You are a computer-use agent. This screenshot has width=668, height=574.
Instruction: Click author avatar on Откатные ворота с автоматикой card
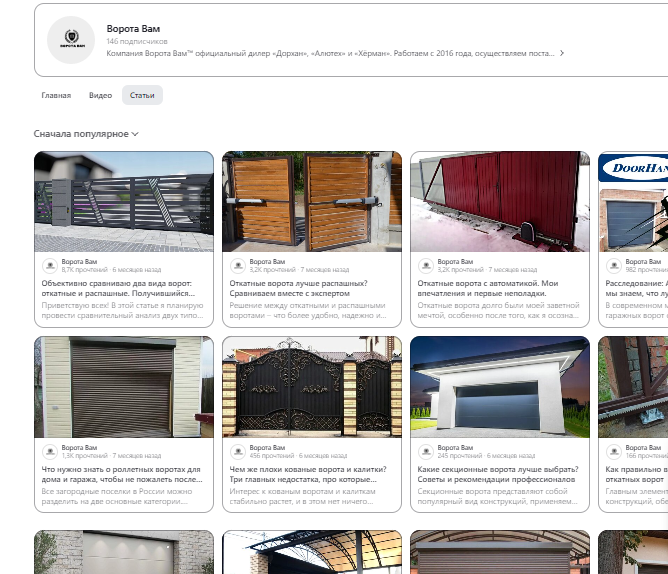coord(426,265)
